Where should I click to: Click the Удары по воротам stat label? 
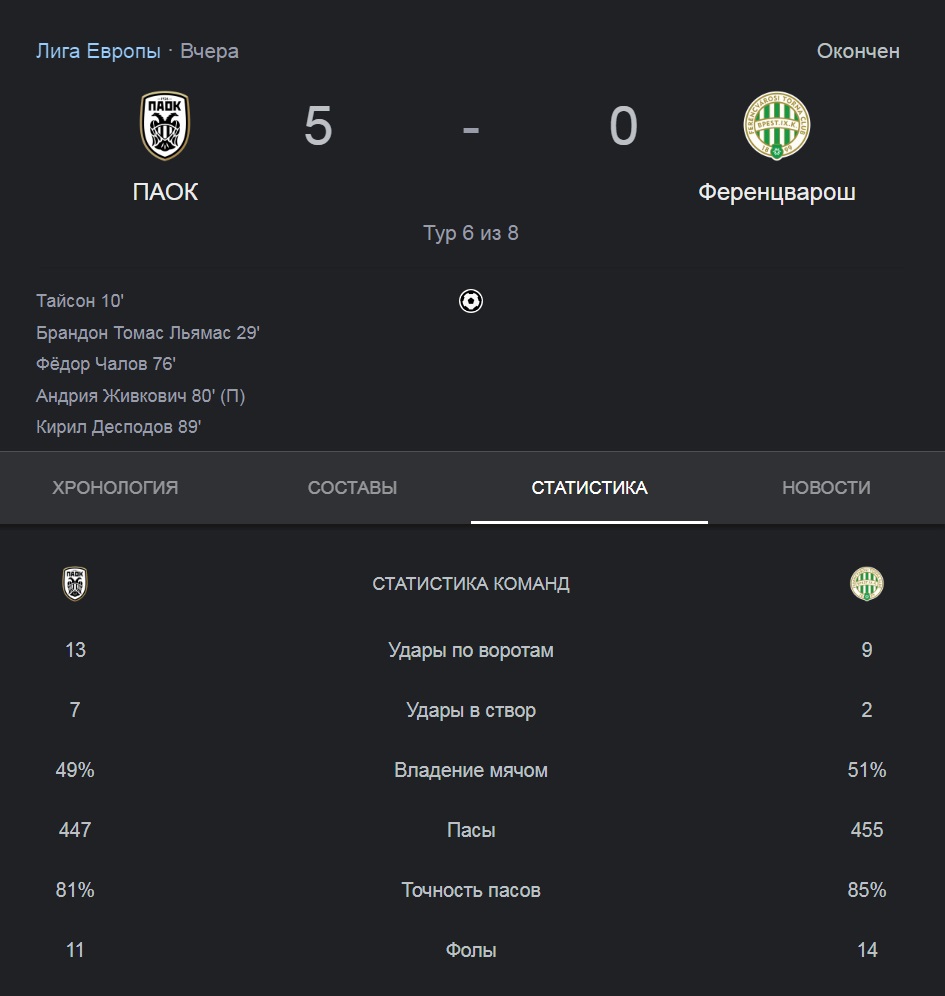pos(471,650)
